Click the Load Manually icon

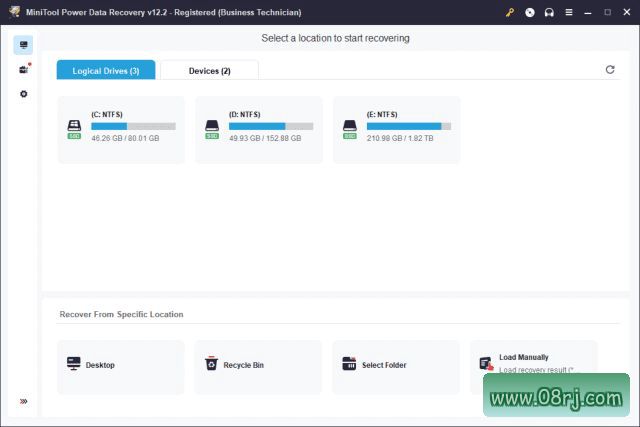486,363
